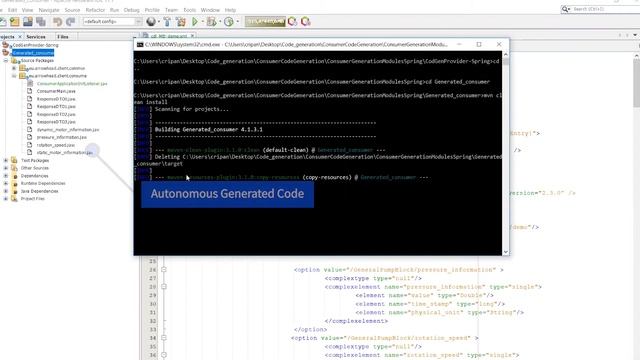Open the arrow next to globe icon
Image resolution: width=640 pixels, height=360 pixels.
click(158, 22)
